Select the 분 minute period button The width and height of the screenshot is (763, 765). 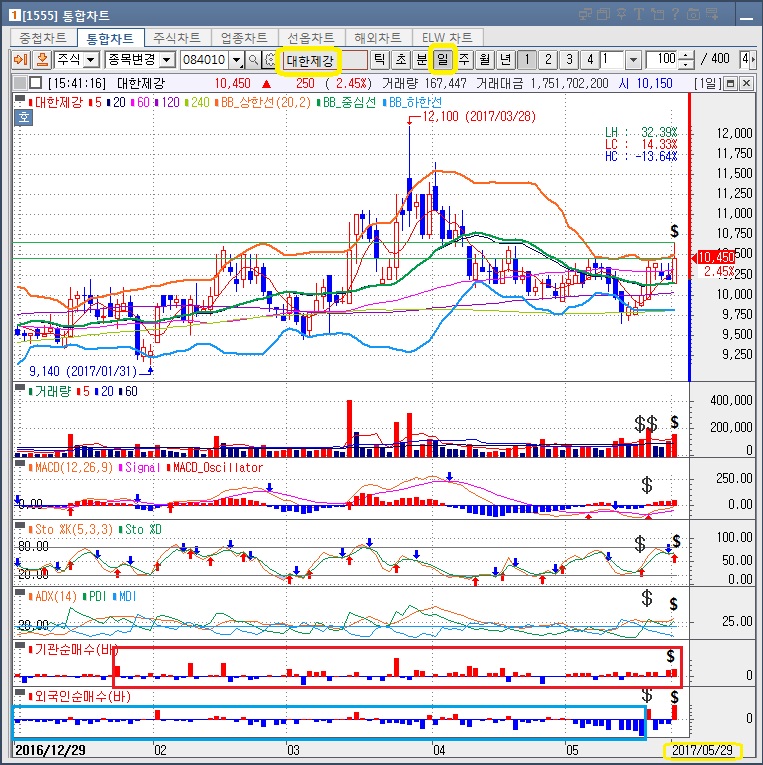421,60
